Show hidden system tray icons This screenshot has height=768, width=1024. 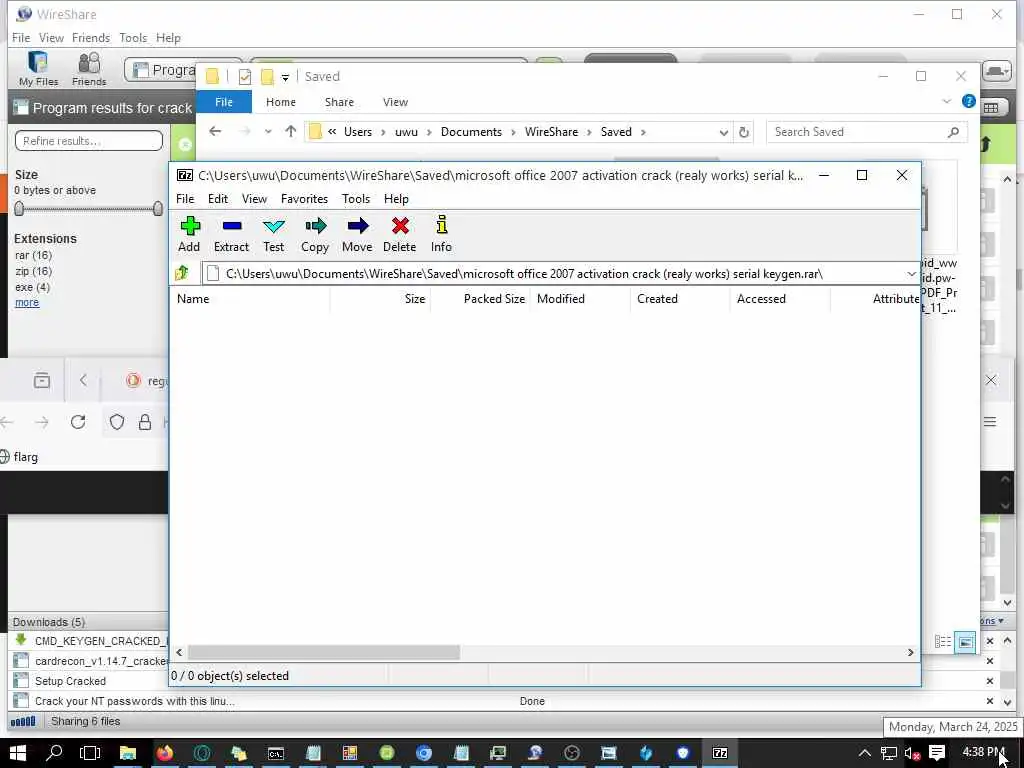864,754
